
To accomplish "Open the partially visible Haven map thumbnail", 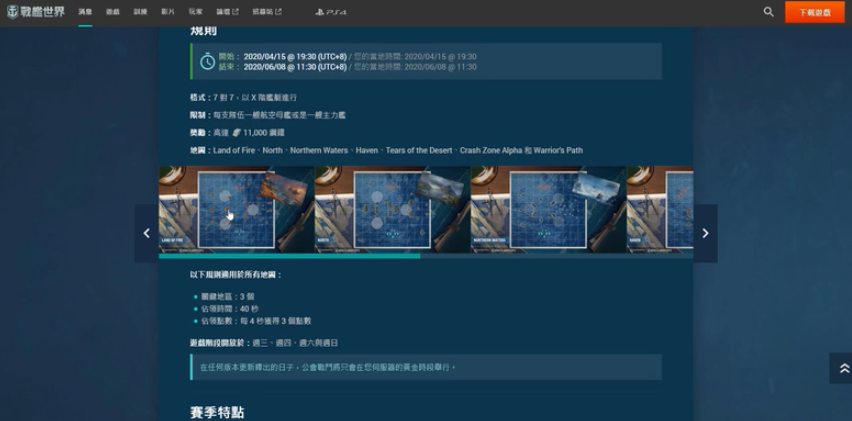I will click(660, 209).
